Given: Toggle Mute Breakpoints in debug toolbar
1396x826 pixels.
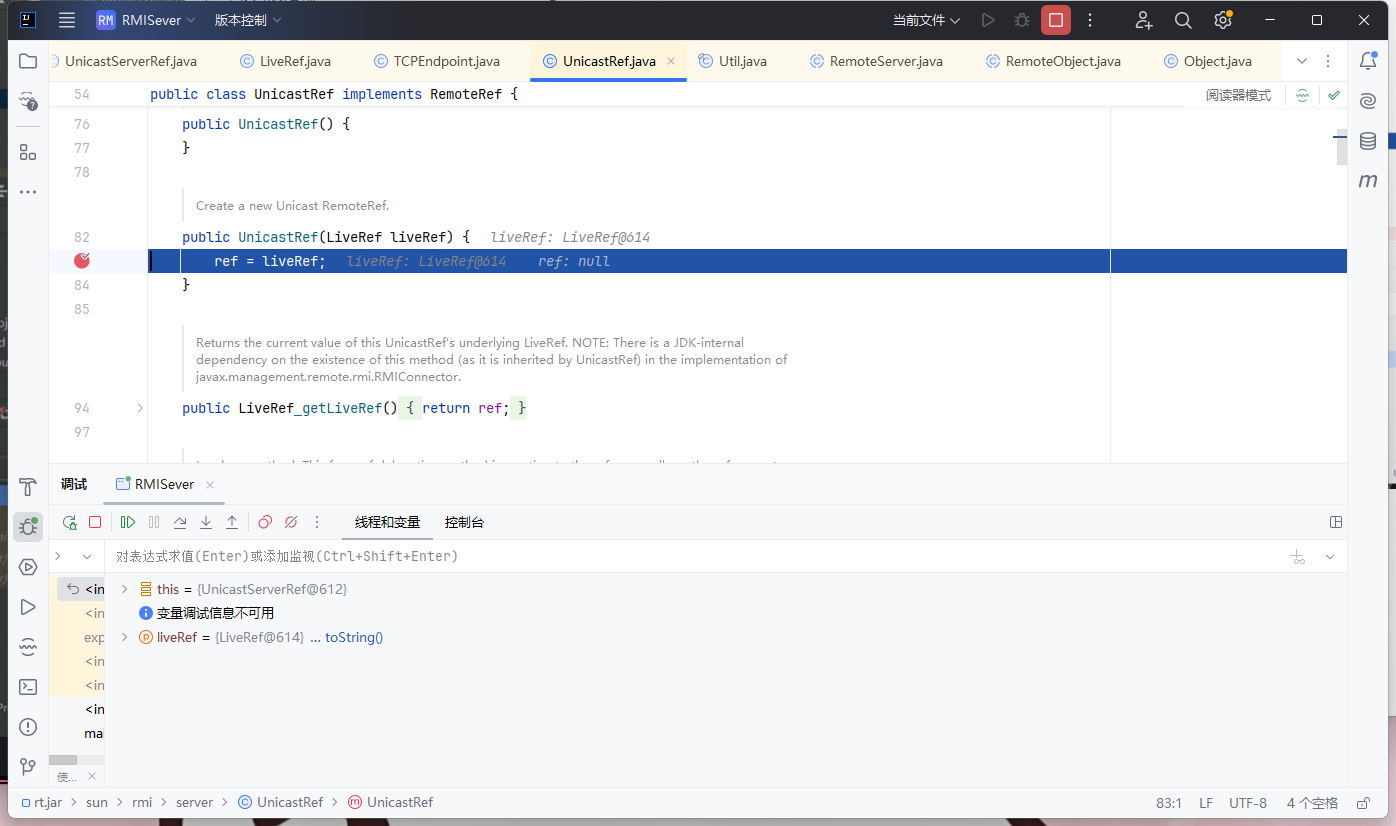Looking at the screenshot, I should tap(291, 522).
